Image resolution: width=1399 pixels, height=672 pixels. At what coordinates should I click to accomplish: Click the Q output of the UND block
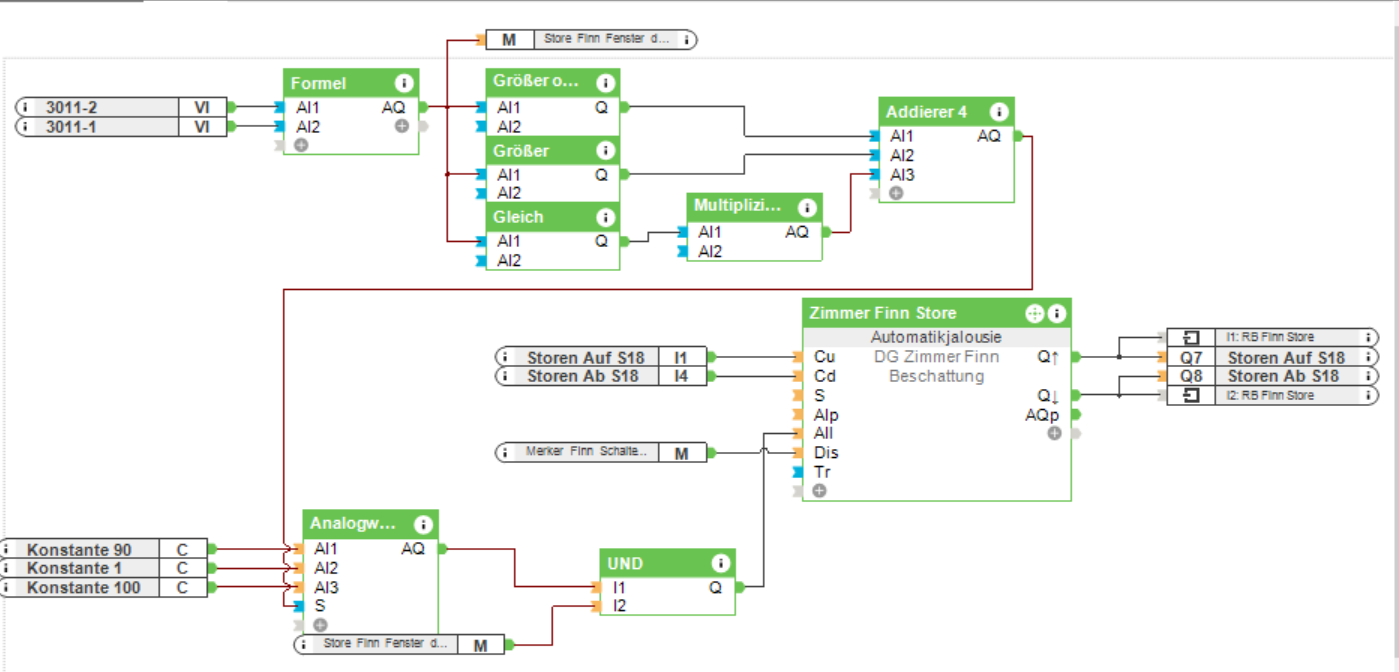coord(716,587)
